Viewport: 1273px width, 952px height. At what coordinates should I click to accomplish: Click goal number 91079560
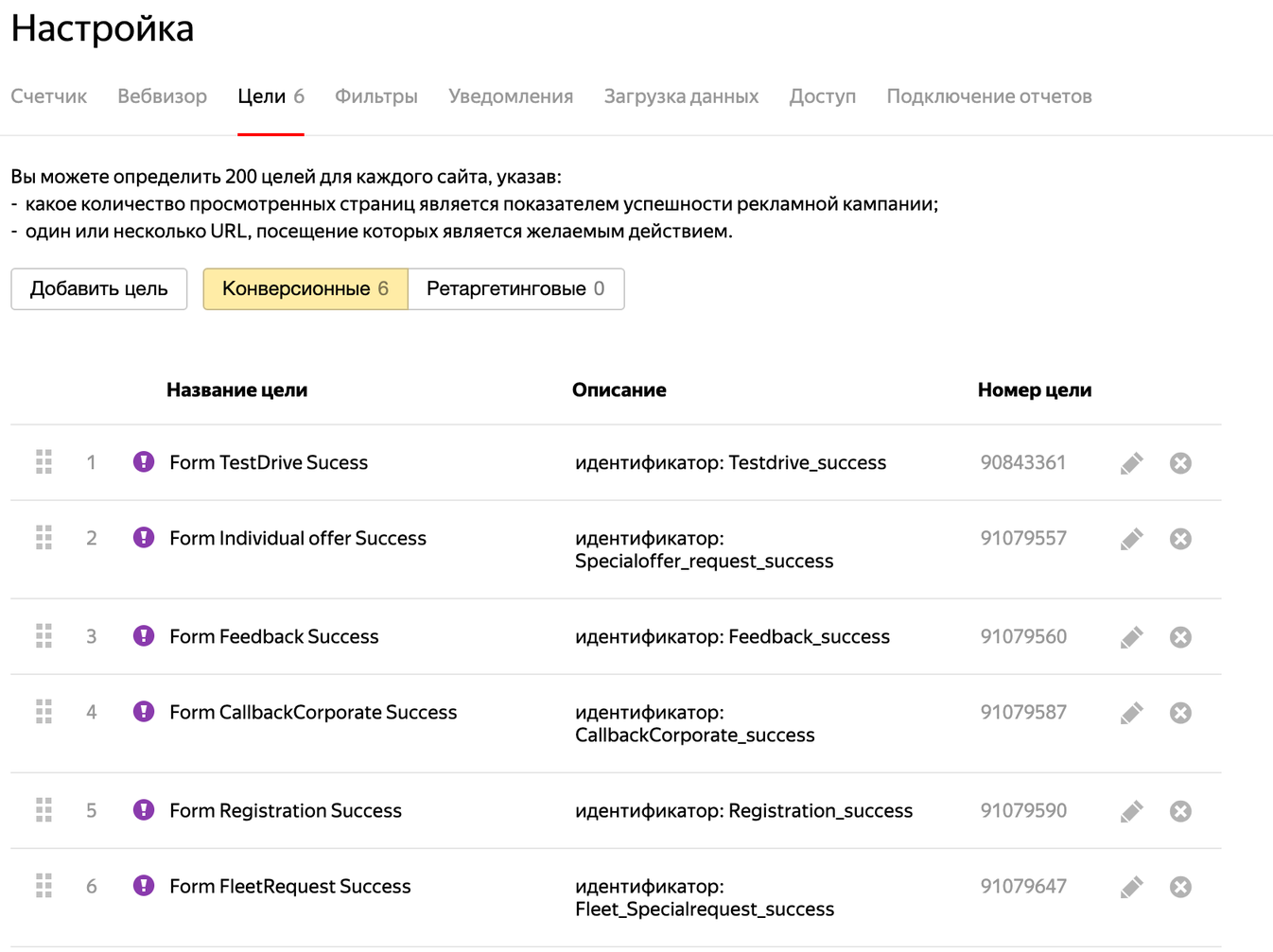(x=1023, y=636)
